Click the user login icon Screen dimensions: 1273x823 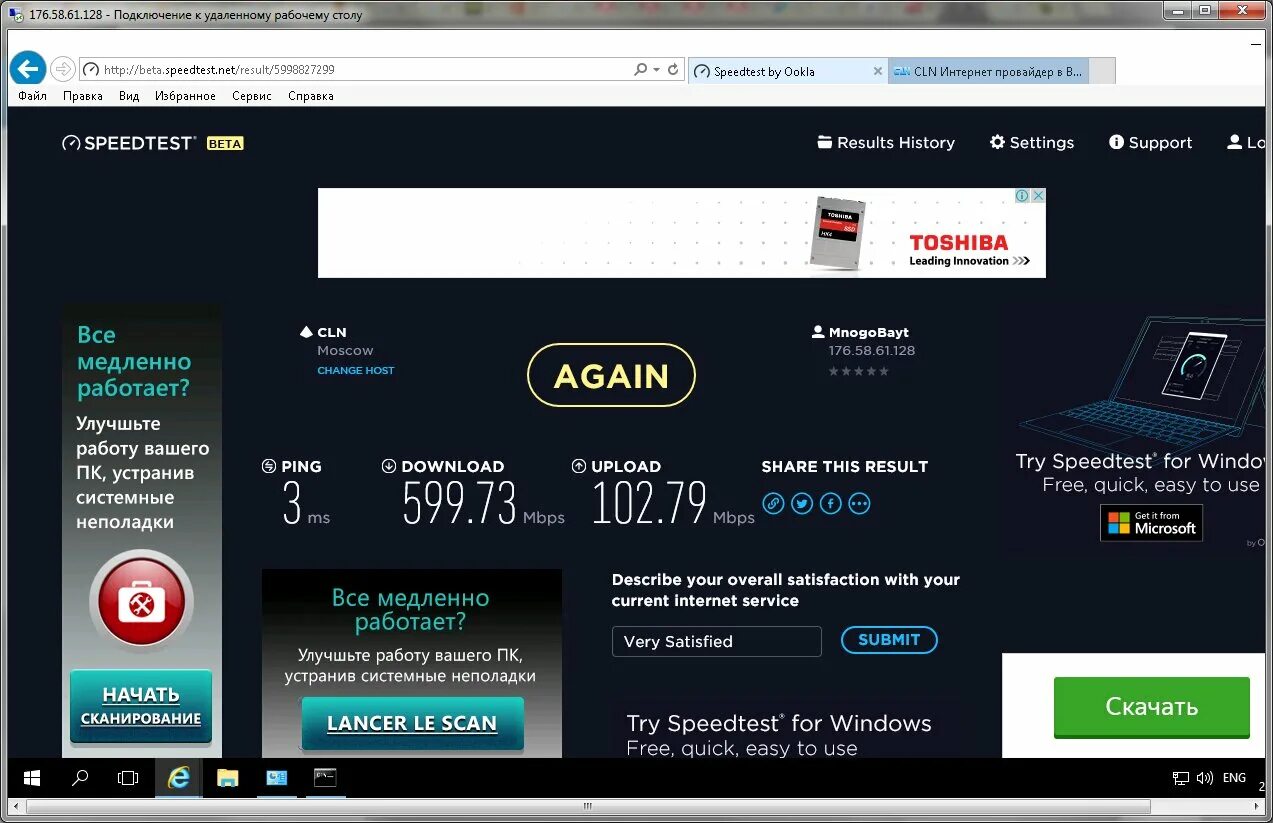click(x=1234, y=142)
